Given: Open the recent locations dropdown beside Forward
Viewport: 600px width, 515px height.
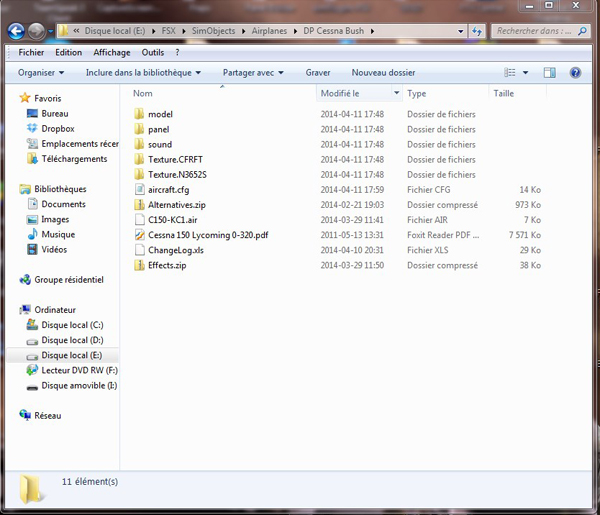Looking at the screenshot, I should click(51, 31).
